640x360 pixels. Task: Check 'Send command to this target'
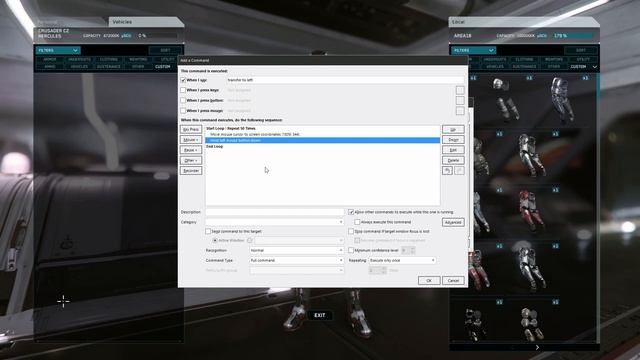208,231
